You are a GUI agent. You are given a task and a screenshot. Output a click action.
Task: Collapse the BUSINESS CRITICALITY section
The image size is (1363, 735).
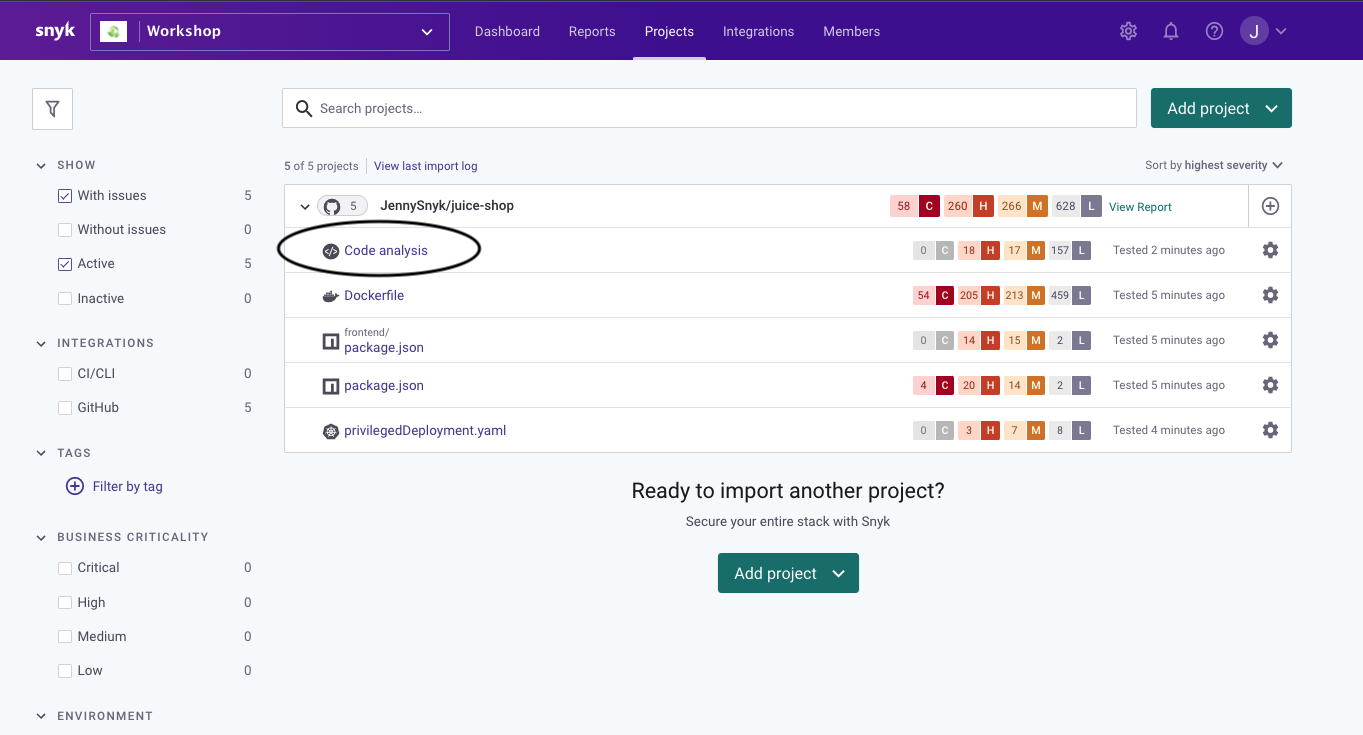41,538
